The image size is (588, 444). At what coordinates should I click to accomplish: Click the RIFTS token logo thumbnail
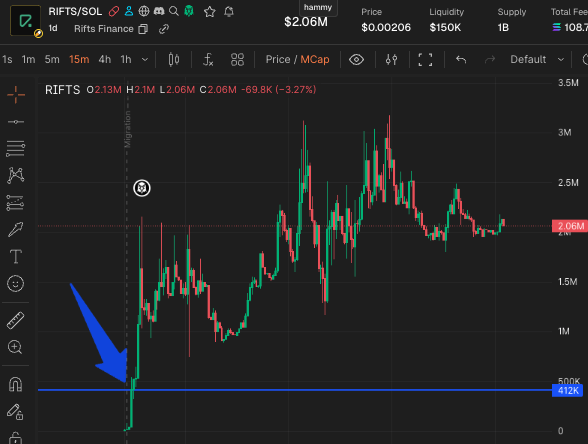click(26, 21)
